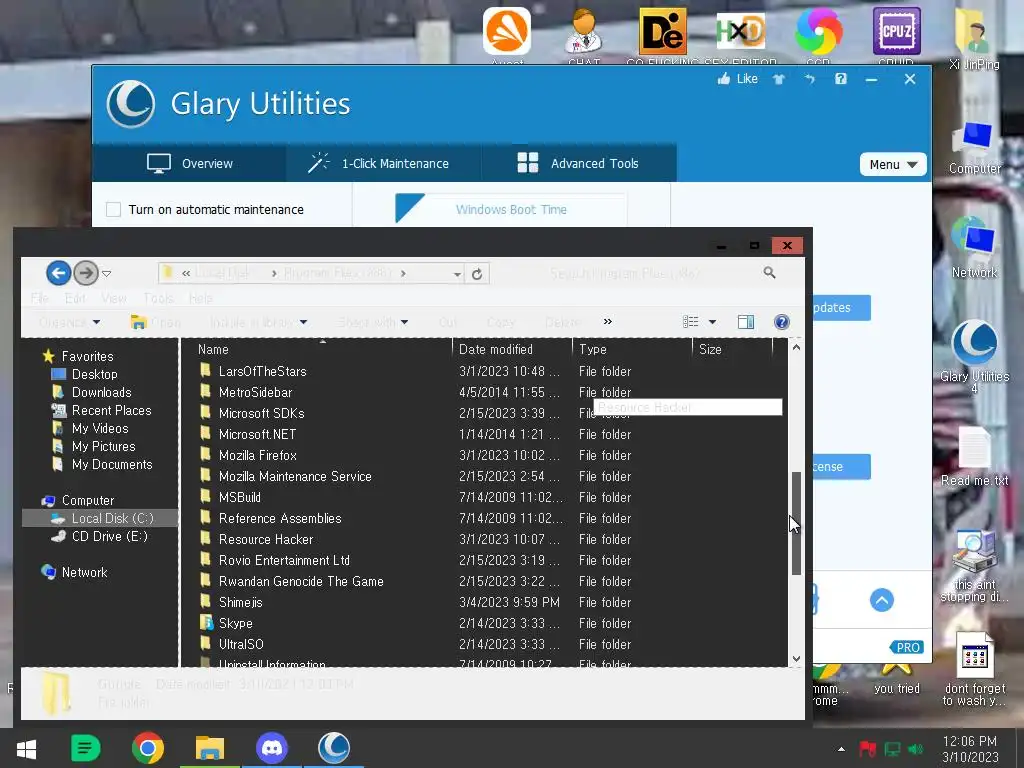Open the recent pages dropdown by nav arrows

[x=106, y=274]
